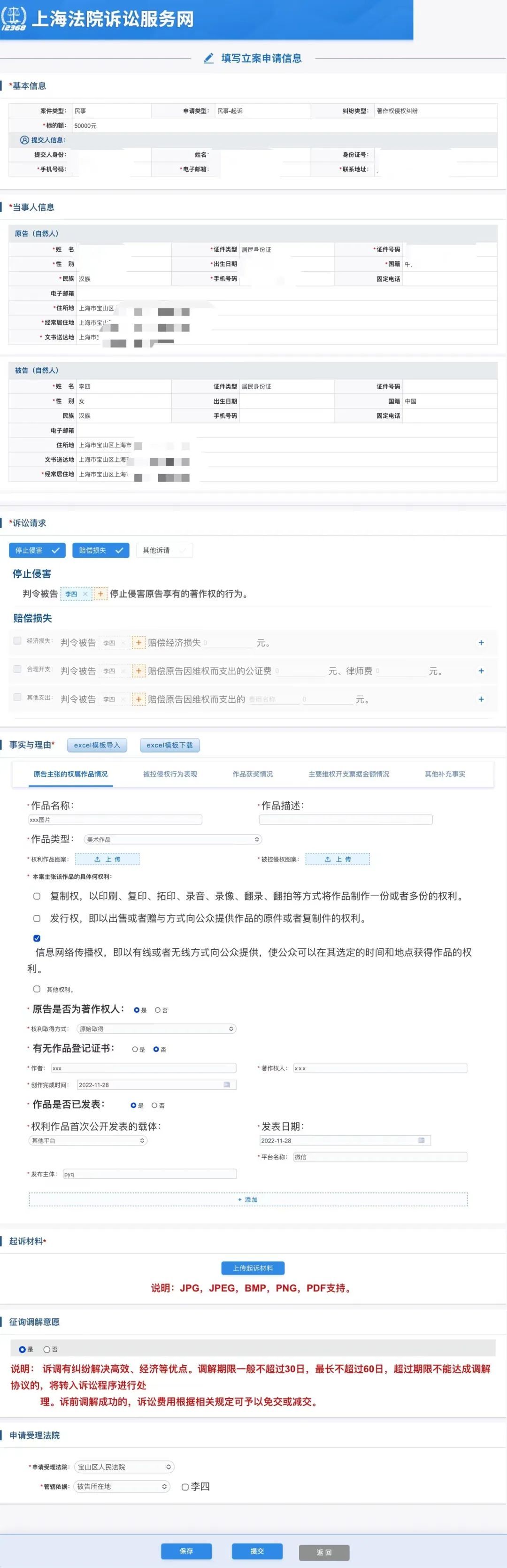This screenshot has width=507, height=1568.
Task: Click the 50000元 claim amount value
Action: click(85, 126)
